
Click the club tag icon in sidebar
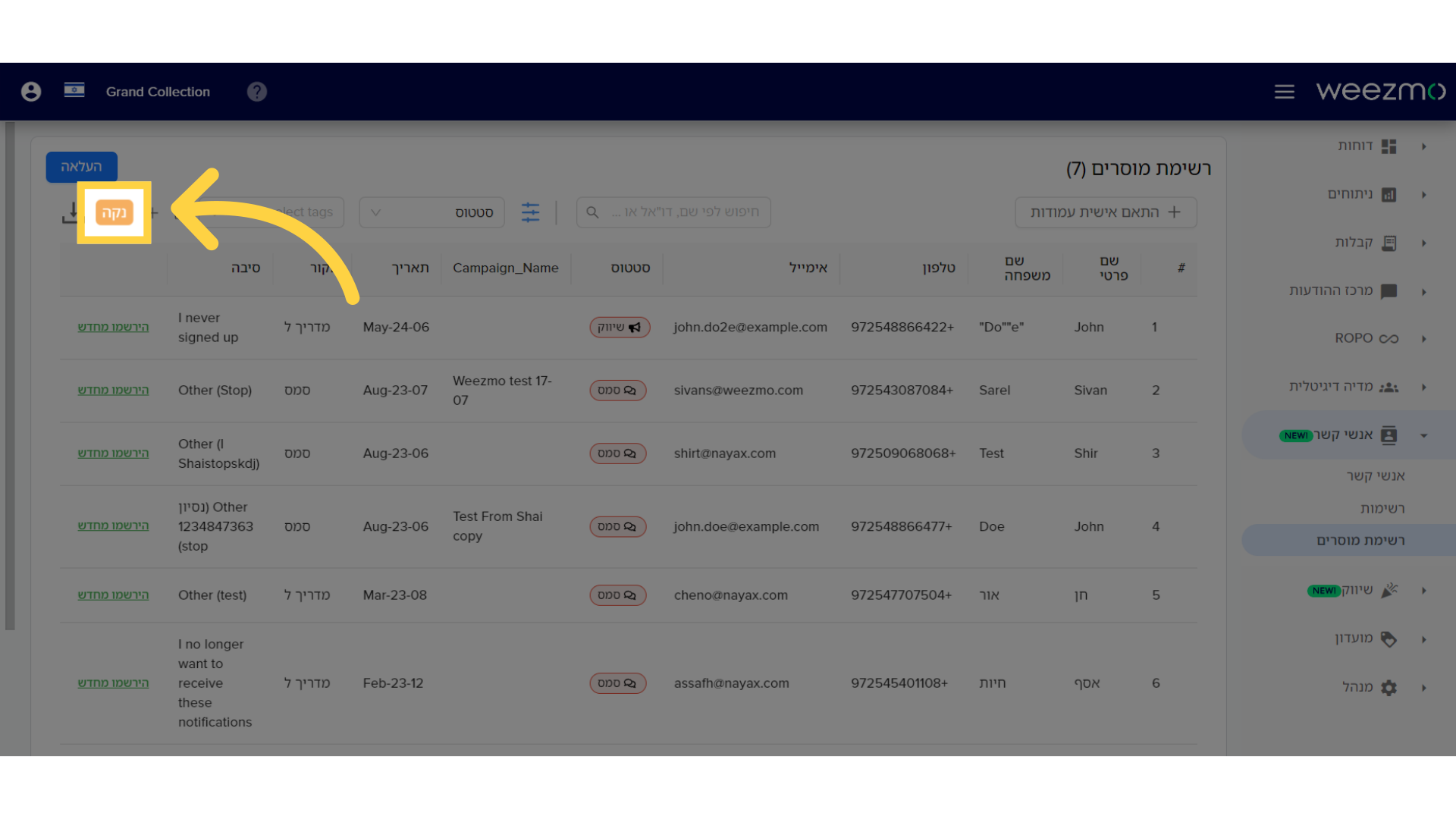pos(1389,639)
